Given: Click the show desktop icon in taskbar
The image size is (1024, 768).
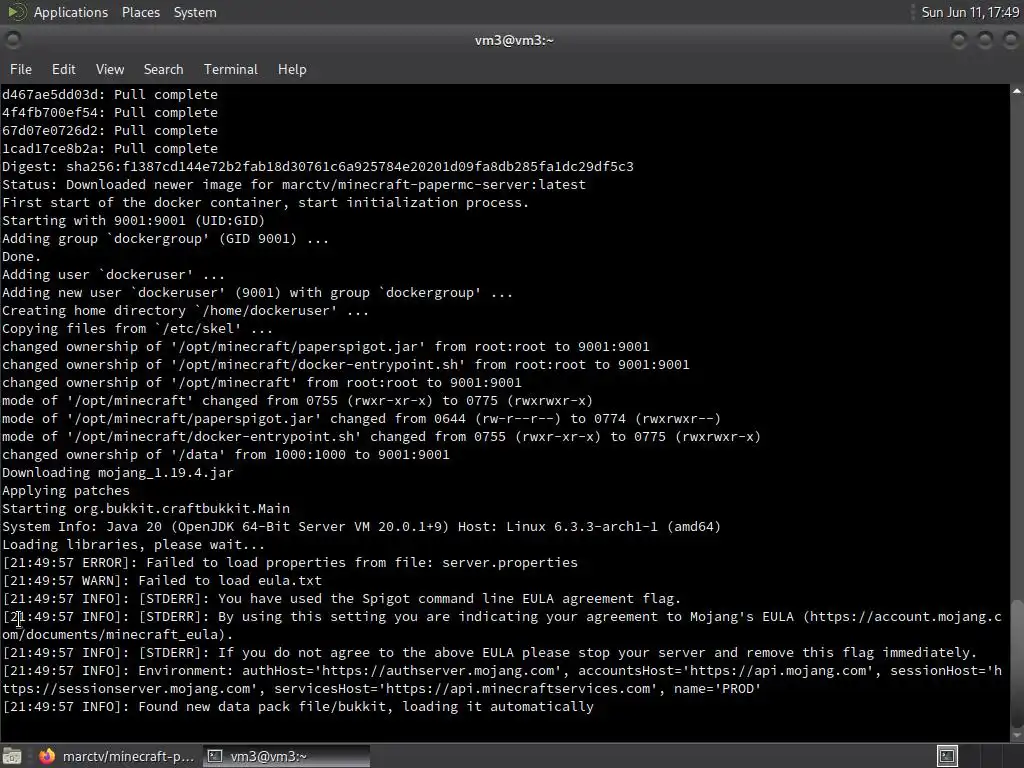Looking at the screenshot, I should (12, 756).
